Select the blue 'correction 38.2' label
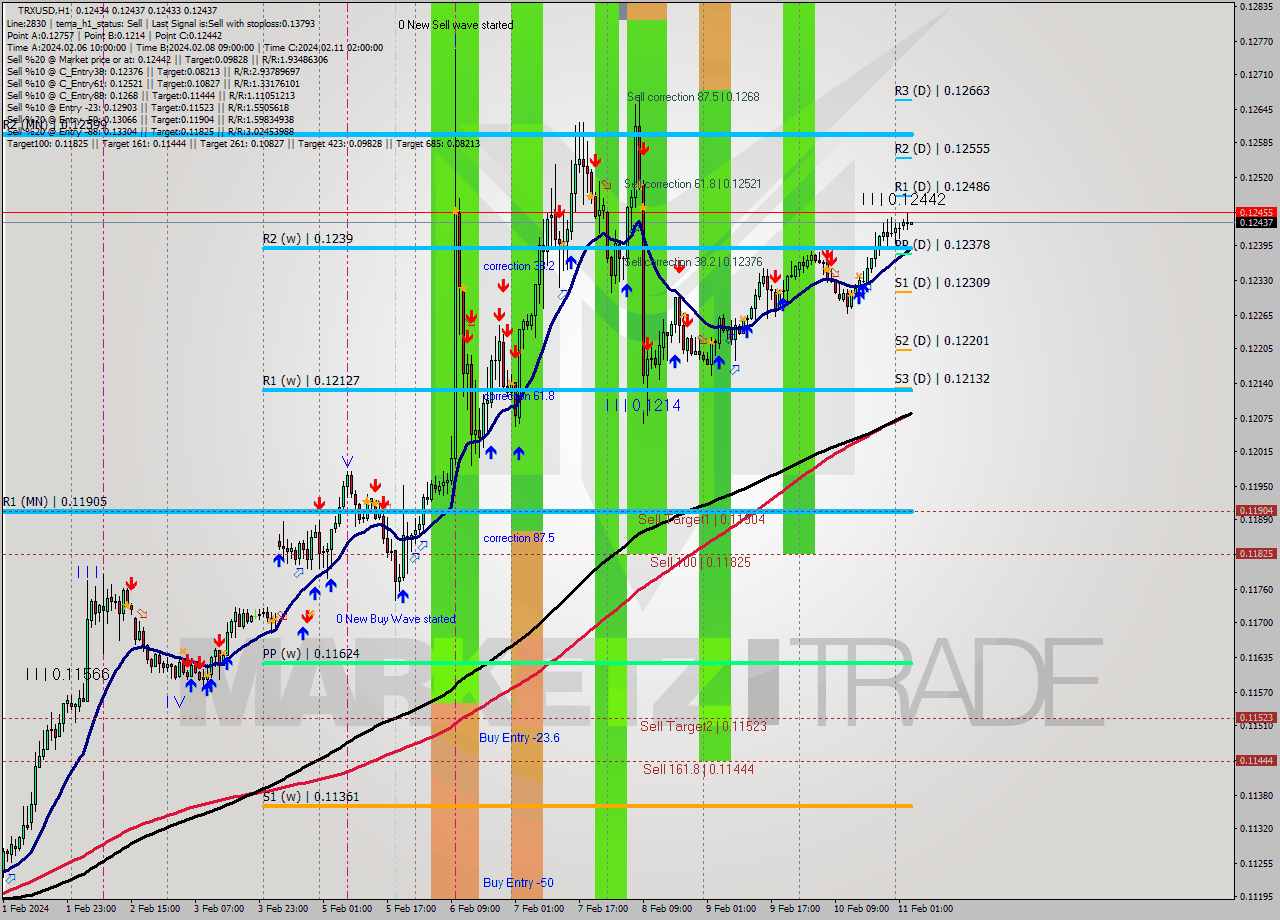Viewport: 1280px width, 920px height. pyautogui.click(x=518, y=267)
